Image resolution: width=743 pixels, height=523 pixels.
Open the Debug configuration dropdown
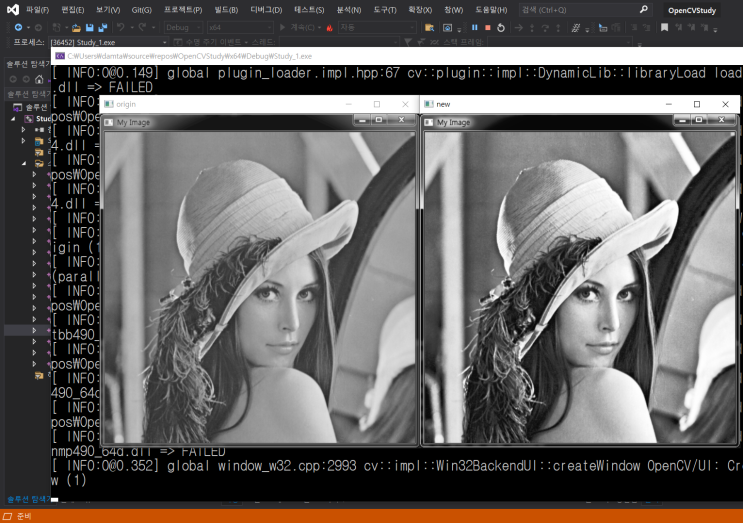(x=183, y=27)
